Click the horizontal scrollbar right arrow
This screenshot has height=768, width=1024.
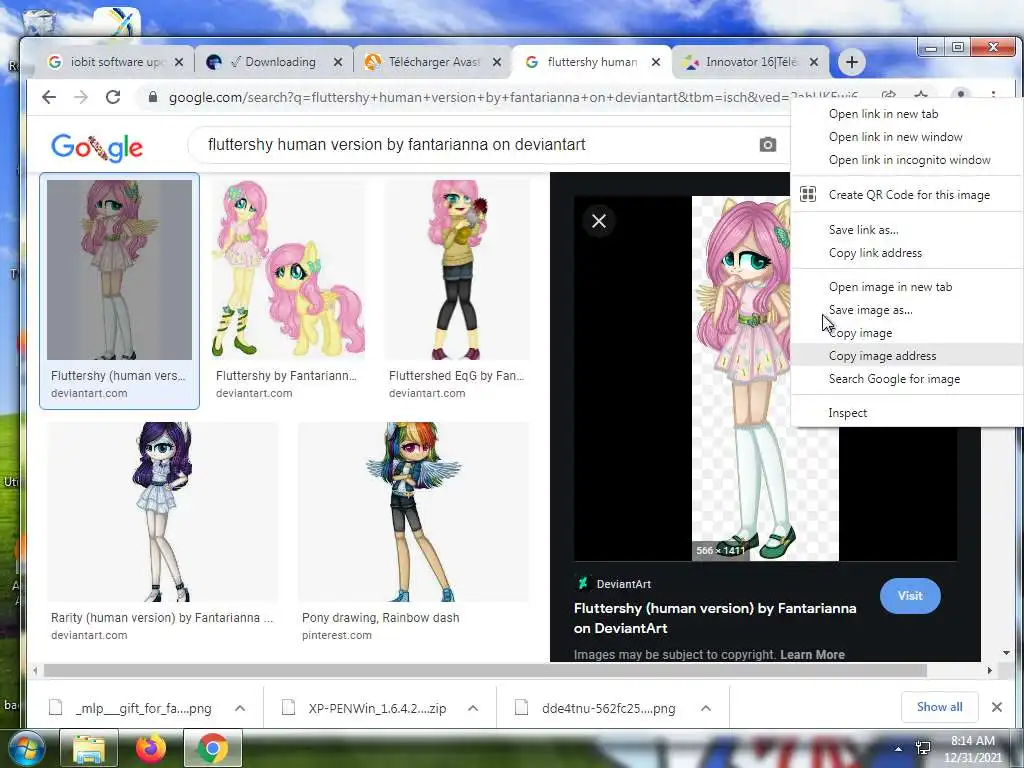[x=989, y=671]
